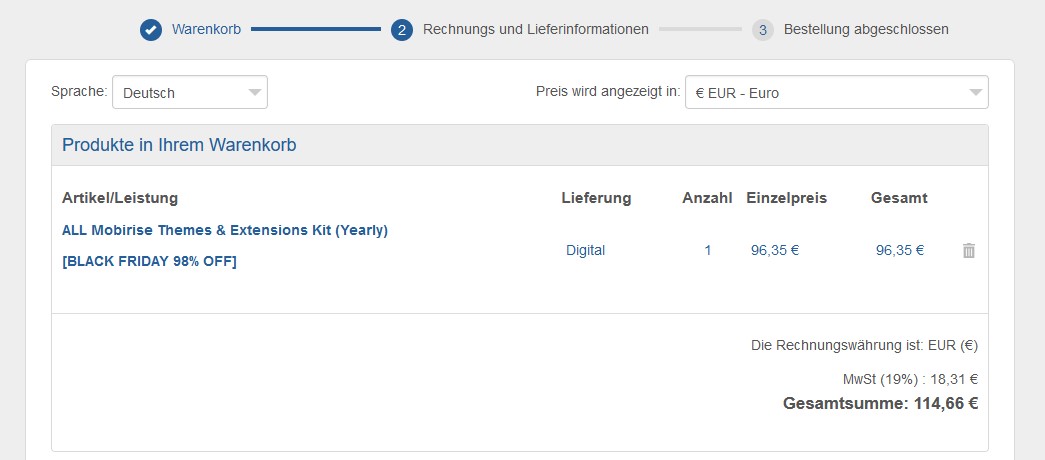Click the Gesamt 96,35 € amount
This screenshot has width=1045, height=460.
[x=900, y=251]
